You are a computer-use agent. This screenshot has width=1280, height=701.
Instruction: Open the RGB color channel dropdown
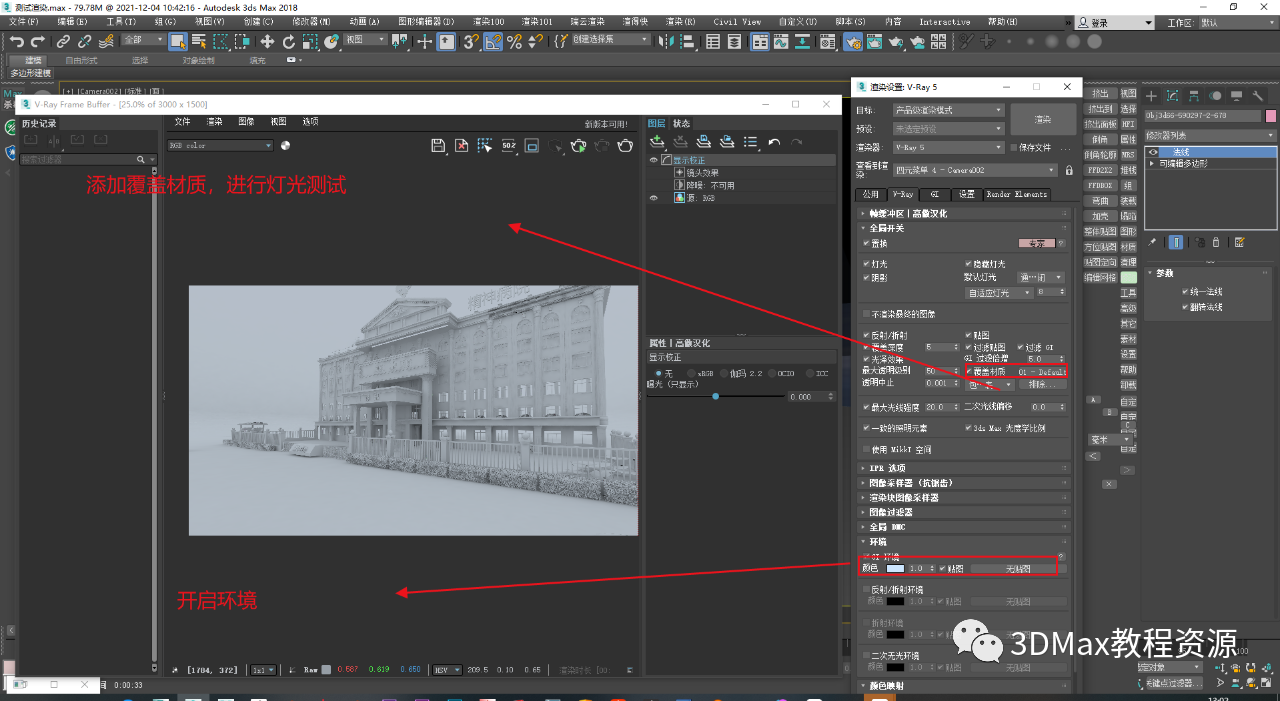pyautogui.click(x=220, y=146)
